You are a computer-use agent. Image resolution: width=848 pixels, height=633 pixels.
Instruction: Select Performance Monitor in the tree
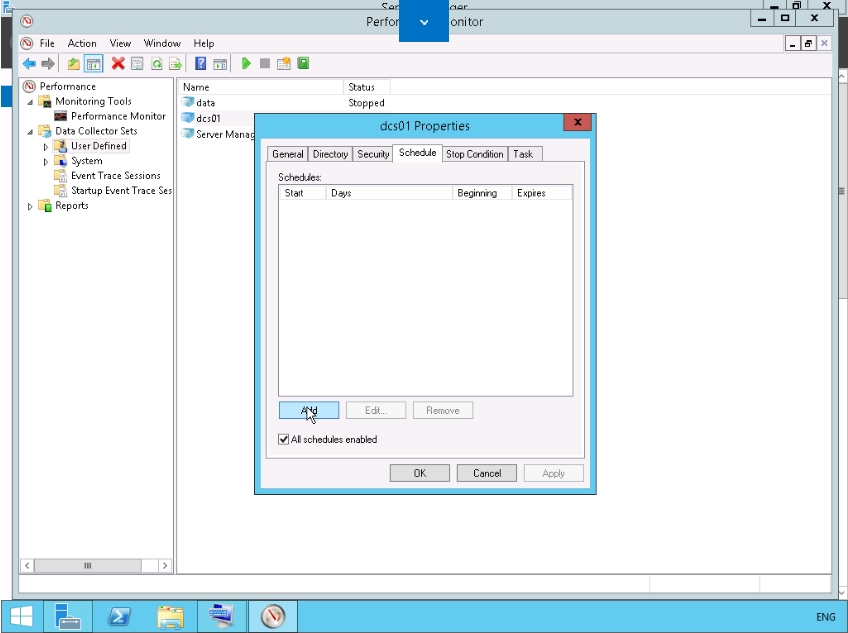click(x=118, y=116)
